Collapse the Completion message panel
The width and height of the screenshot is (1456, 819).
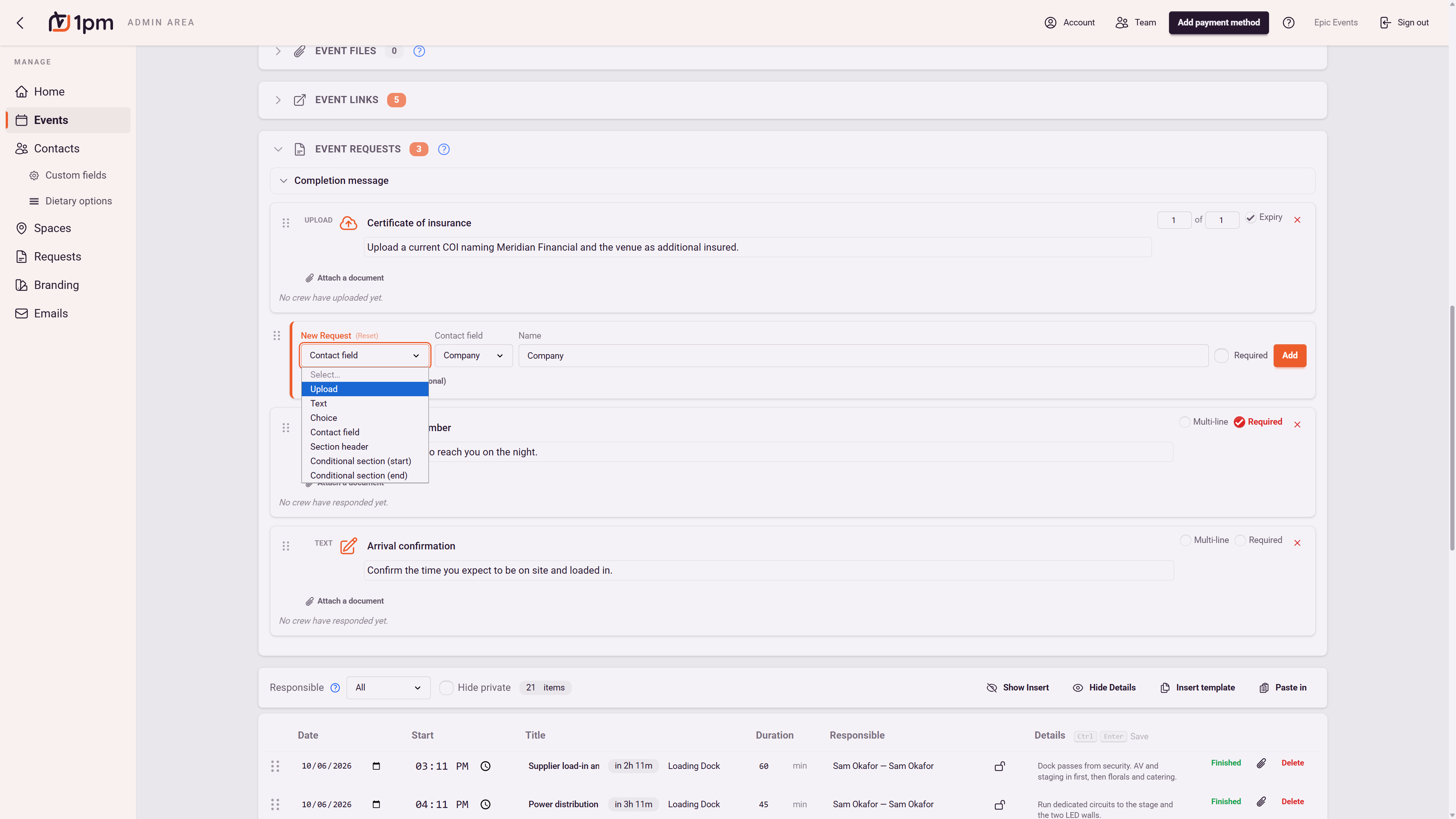(284, 181)
